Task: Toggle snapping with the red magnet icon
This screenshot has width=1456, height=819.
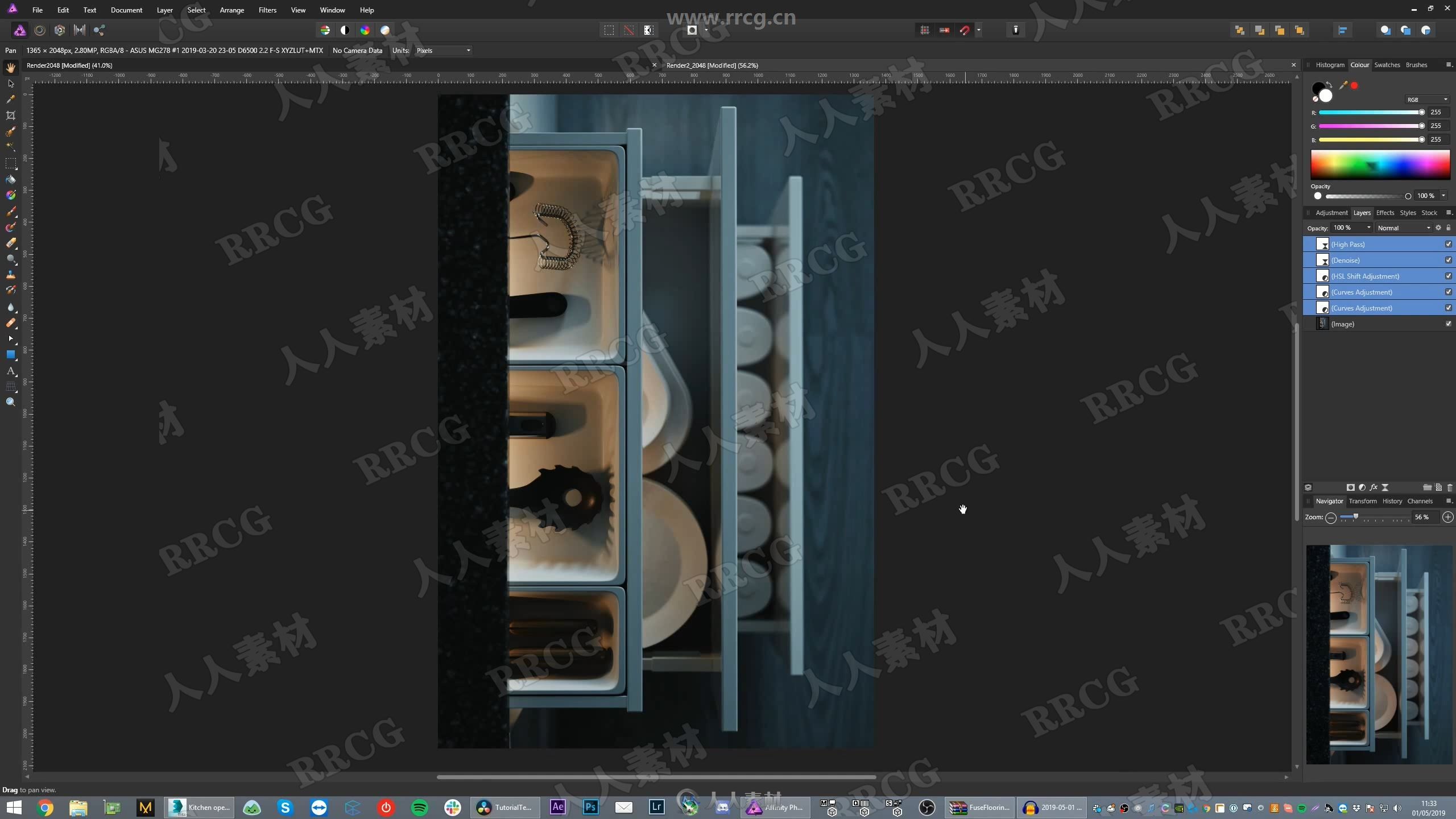Action: tap(965, 30)
